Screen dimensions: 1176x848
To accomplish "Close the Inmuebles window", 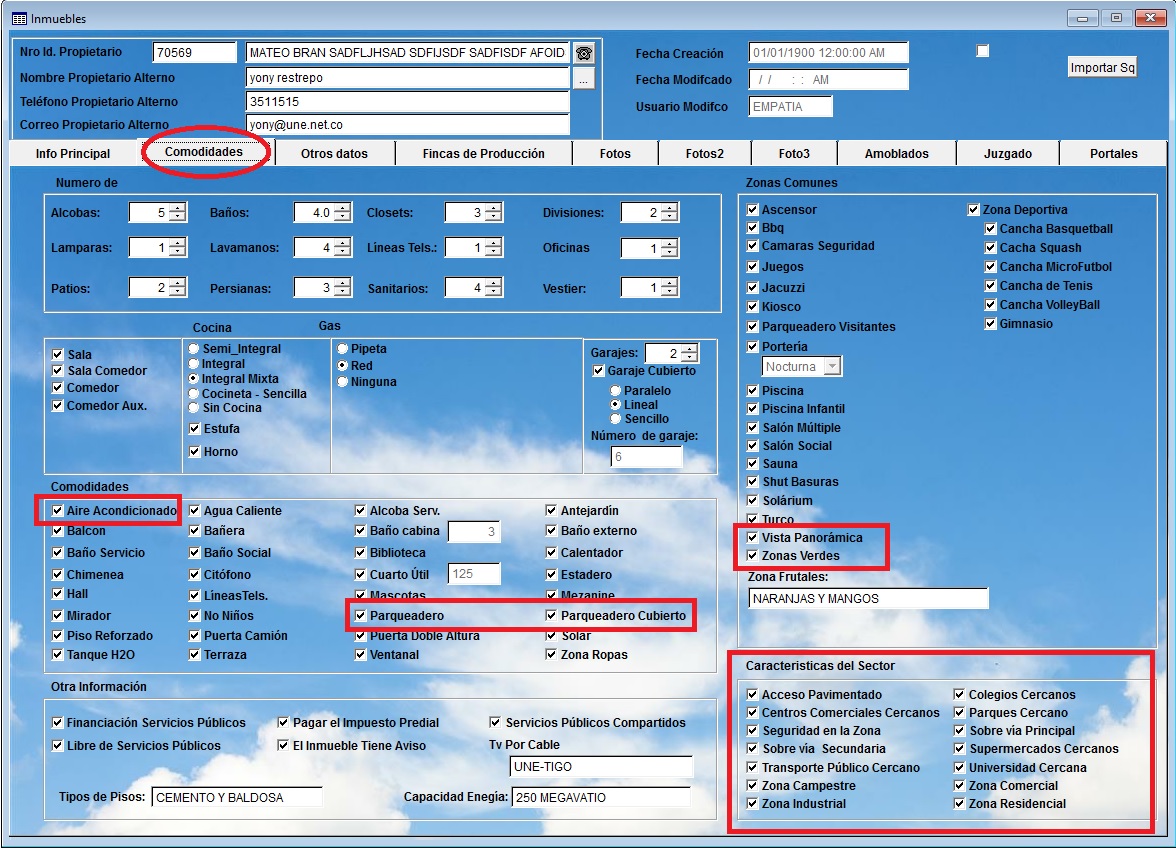I will (1149, 18).
